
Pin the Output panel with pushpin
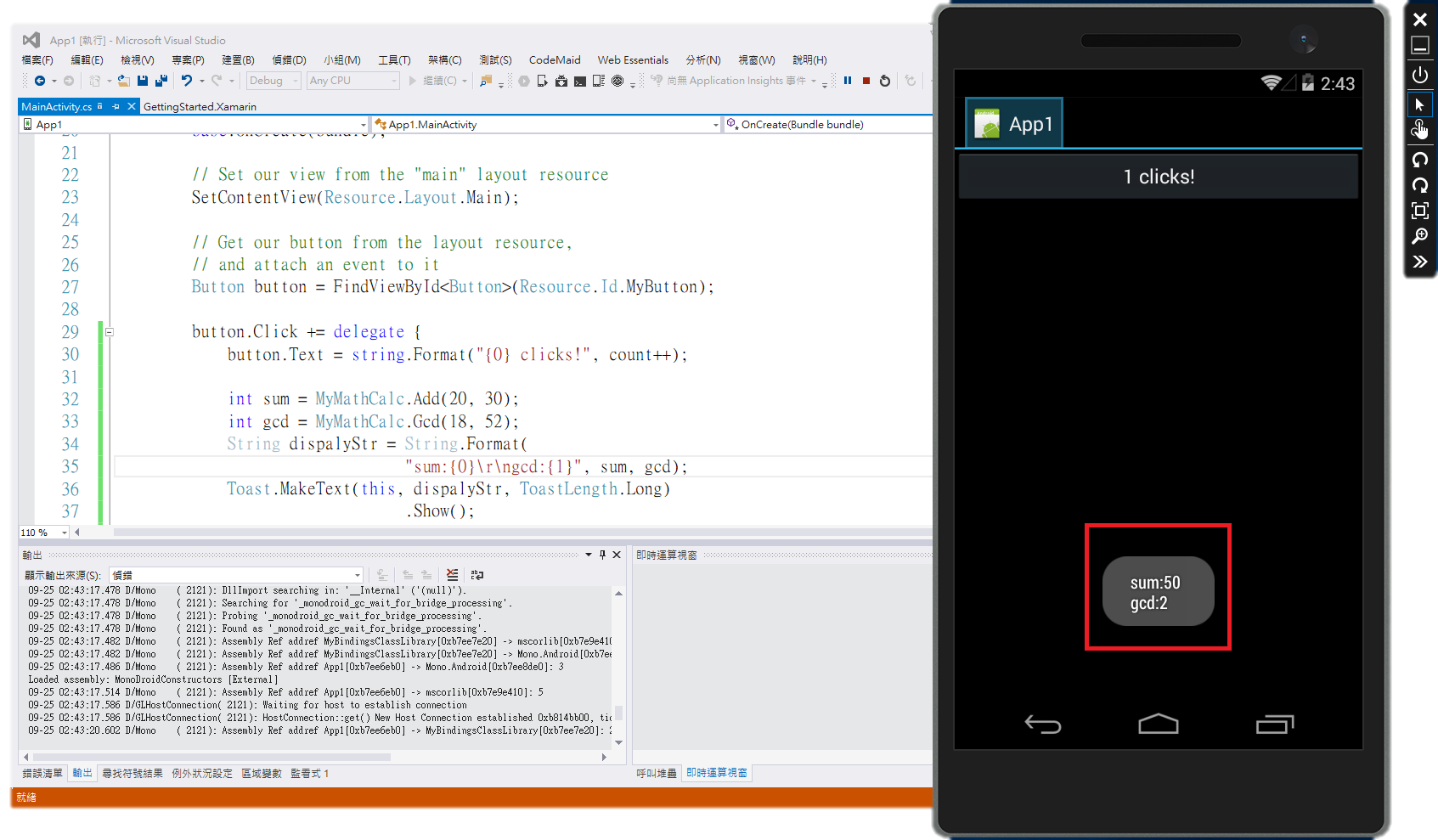point(602,555)
